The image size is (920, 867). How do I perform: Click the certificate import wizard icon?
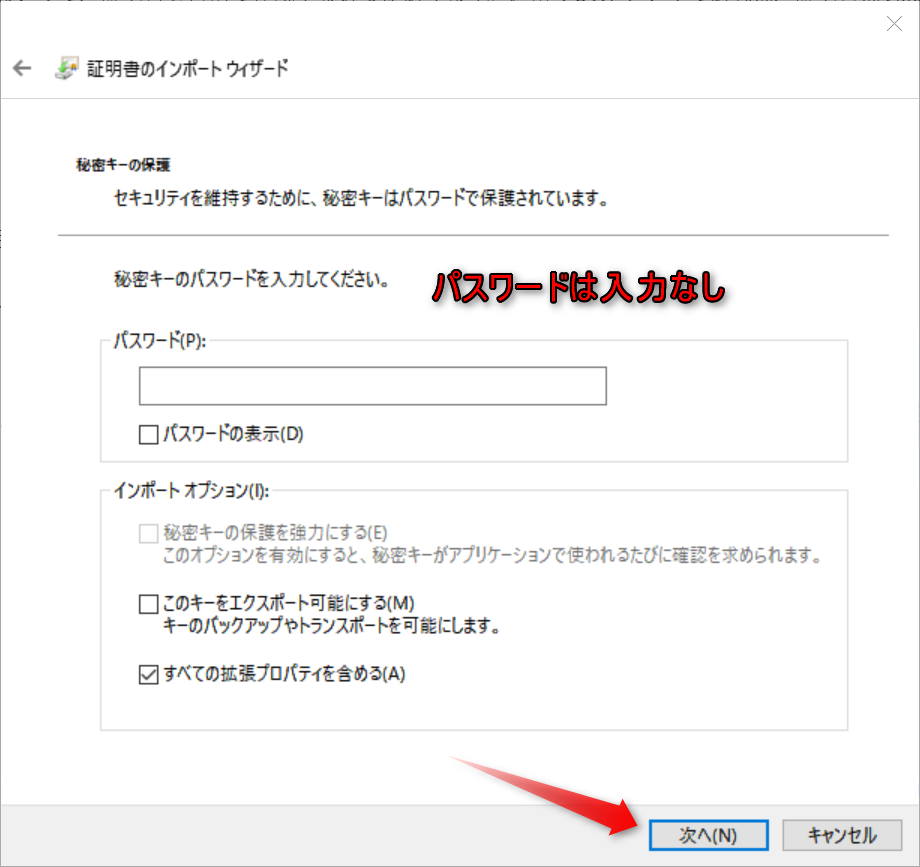66,68
